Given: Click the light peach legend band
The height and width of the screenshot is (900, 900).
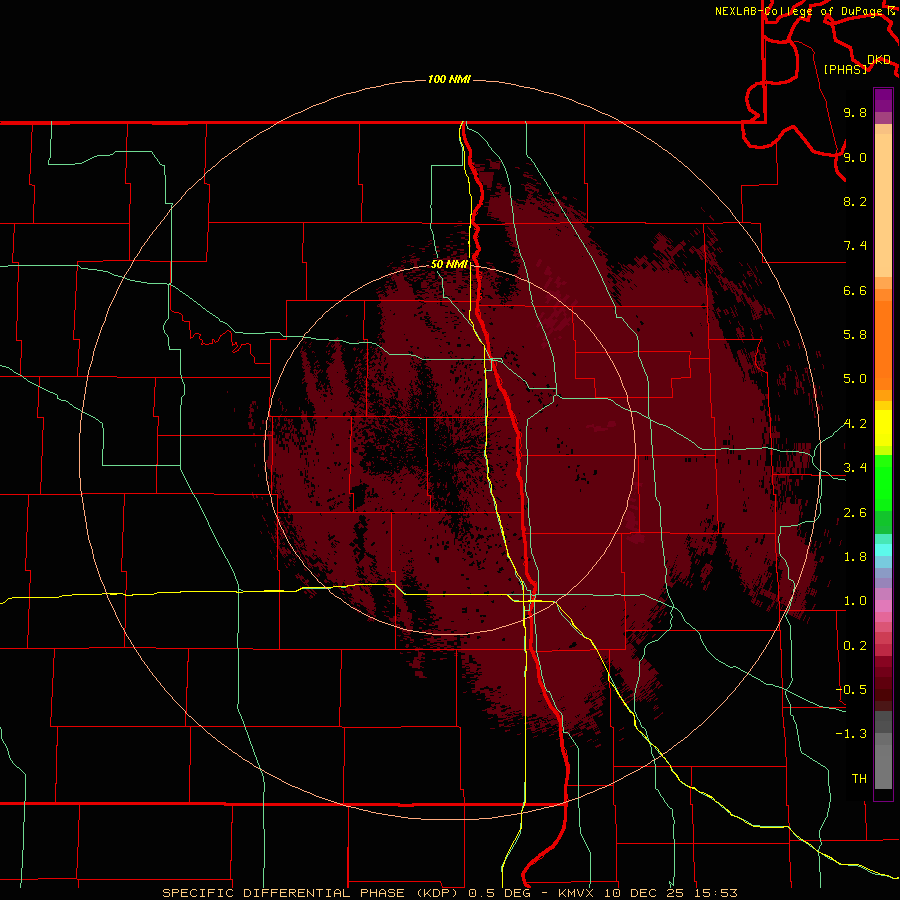Looking at the screenshot, I should point(883,205).
